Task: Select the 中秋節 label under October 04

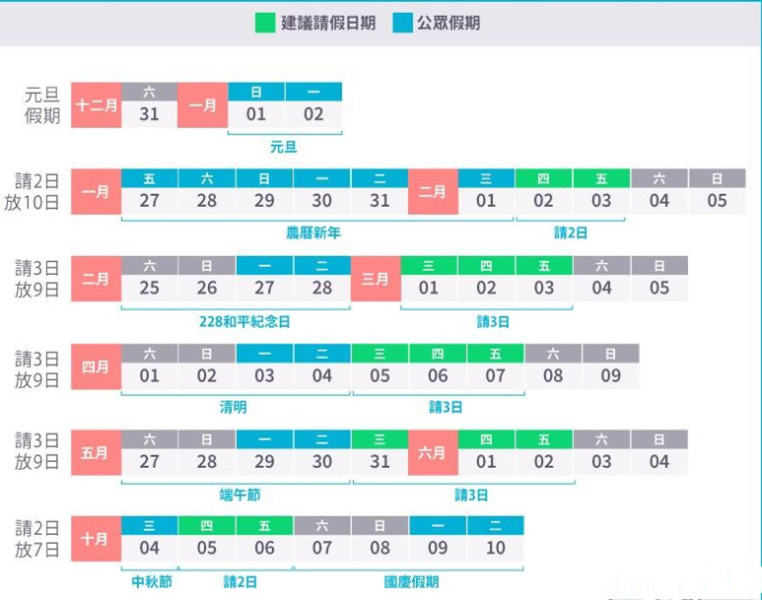Action: (149, 582)
